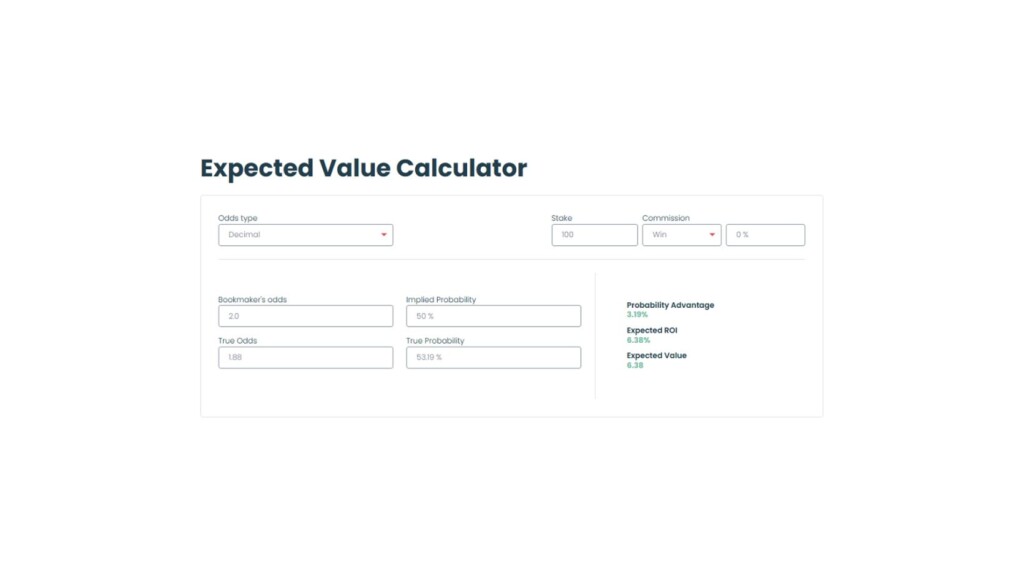1024x577 pixels.
Task: Click the Probability Advantage result label
Action: (x=670, y=305)
